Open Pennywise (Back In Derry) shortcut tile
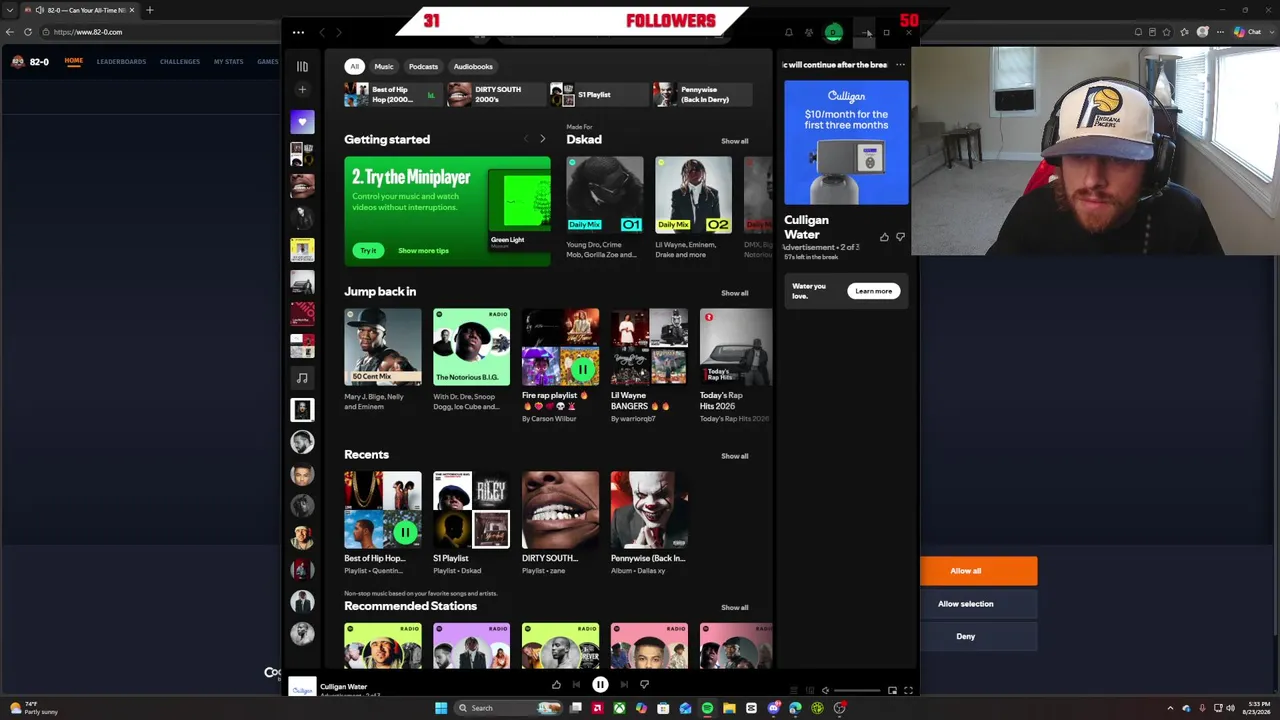 coord(702,94)
